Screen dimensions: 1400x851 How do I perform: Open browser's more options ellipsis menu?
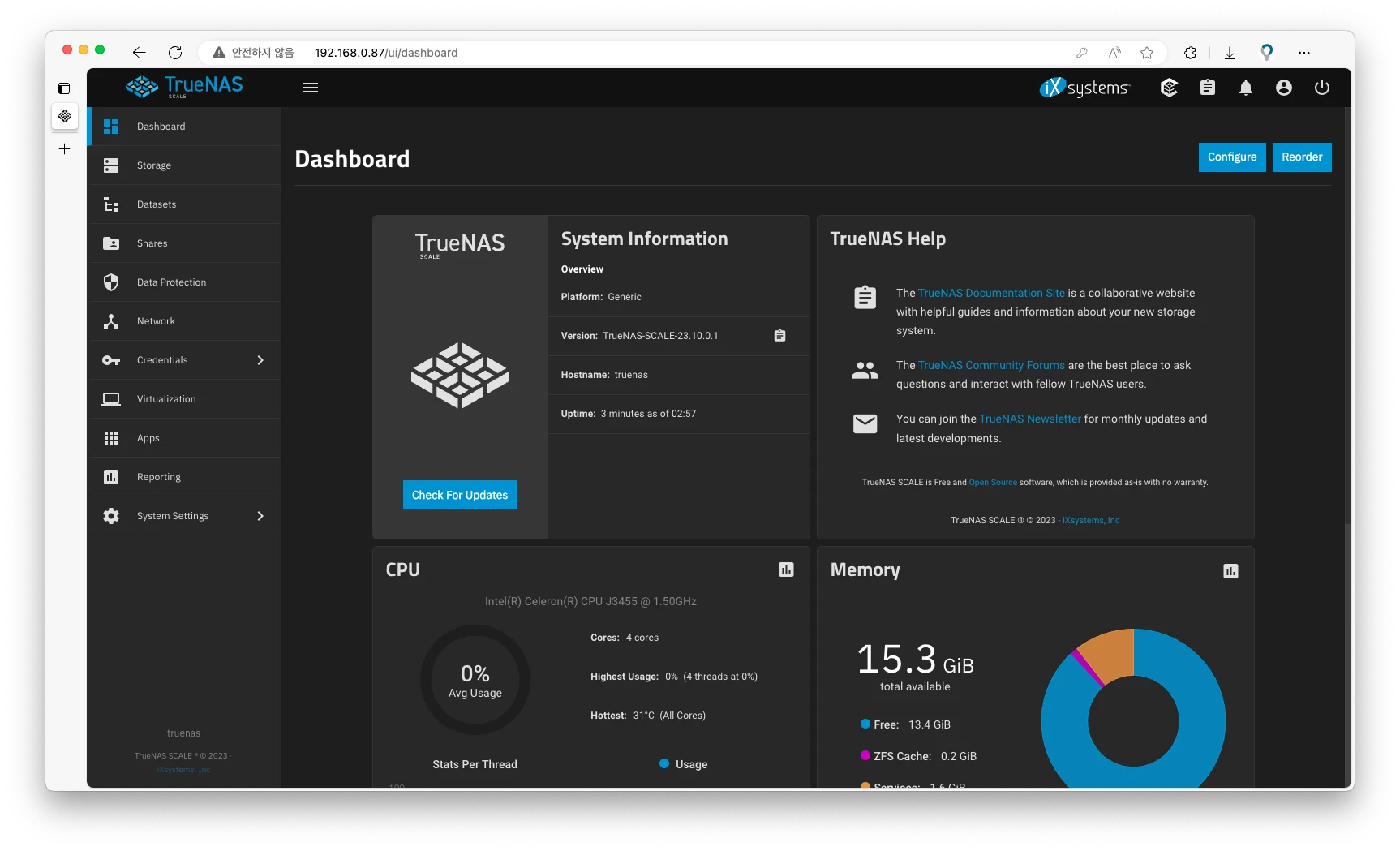coord(1303,53)
